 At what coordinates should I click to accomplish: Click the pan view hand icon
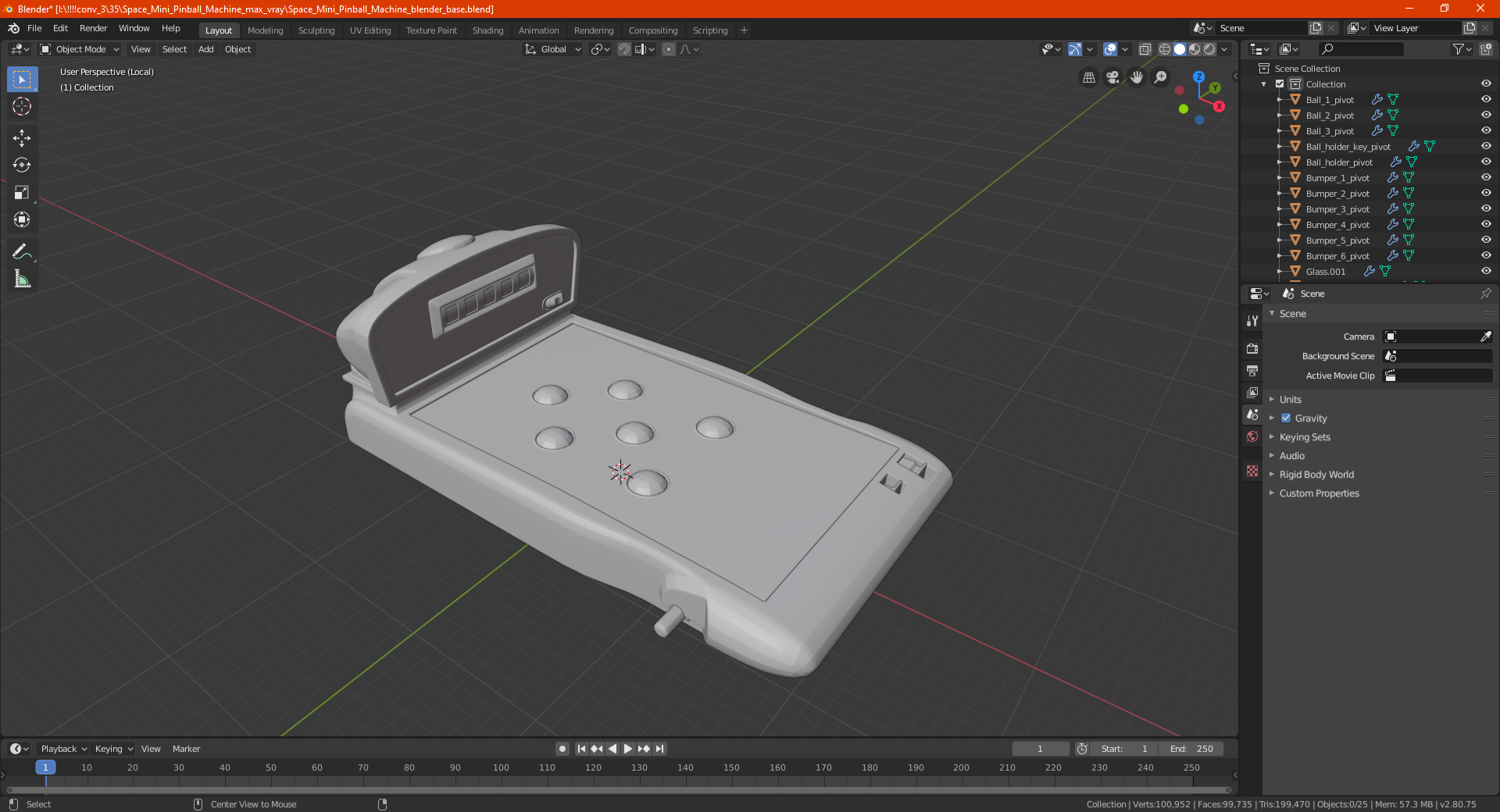(x=1137, y=77)
